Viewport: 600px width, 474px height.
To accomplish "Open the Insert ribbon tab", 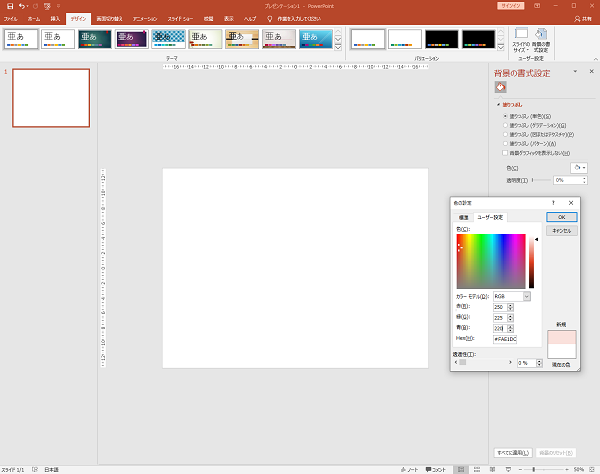I will (55, 19).
